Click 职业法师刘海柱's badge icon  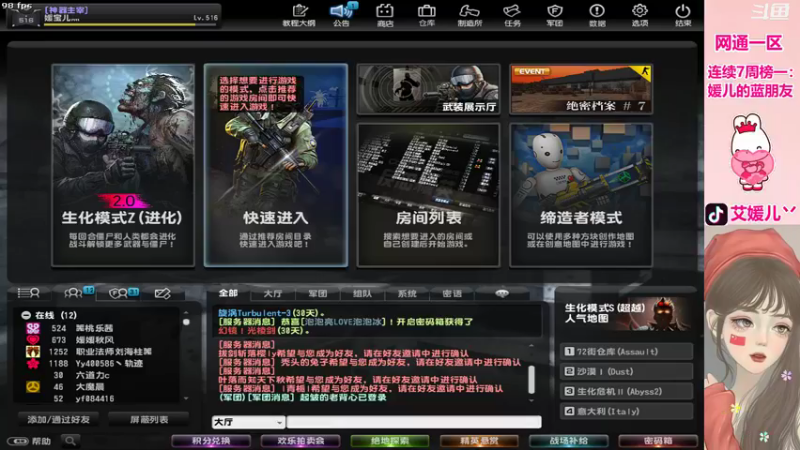pos(33,352)
